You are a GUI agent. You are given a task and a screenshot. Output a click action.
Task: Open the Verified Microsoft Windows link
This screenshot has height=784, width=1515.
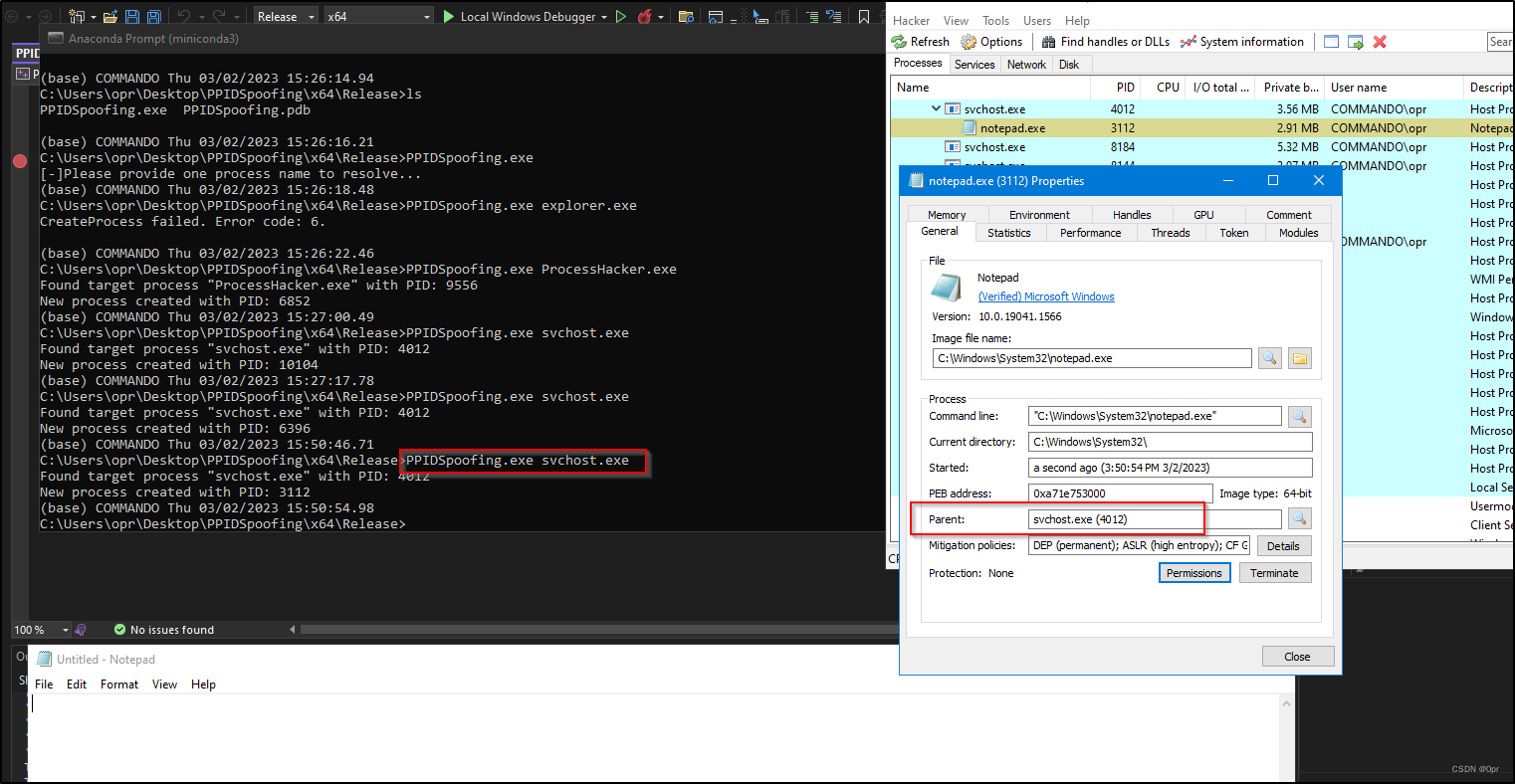(1045, 295)
